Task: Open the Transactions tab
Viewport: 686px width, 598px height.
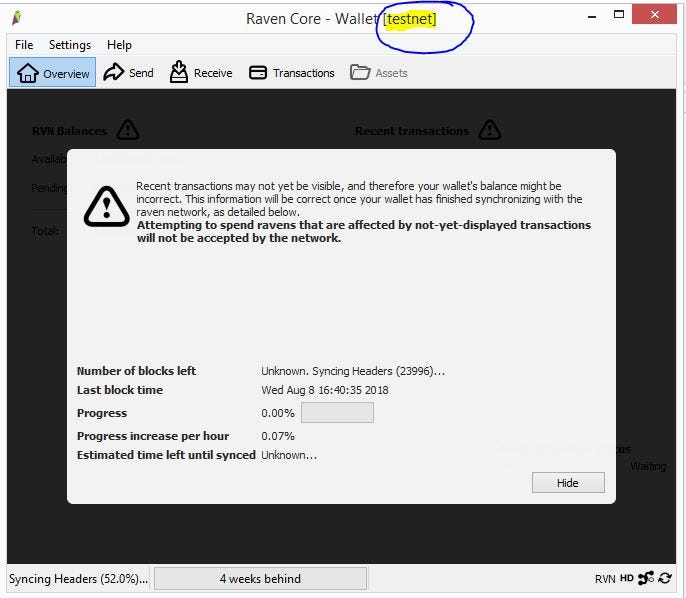Action: [291, 73]
